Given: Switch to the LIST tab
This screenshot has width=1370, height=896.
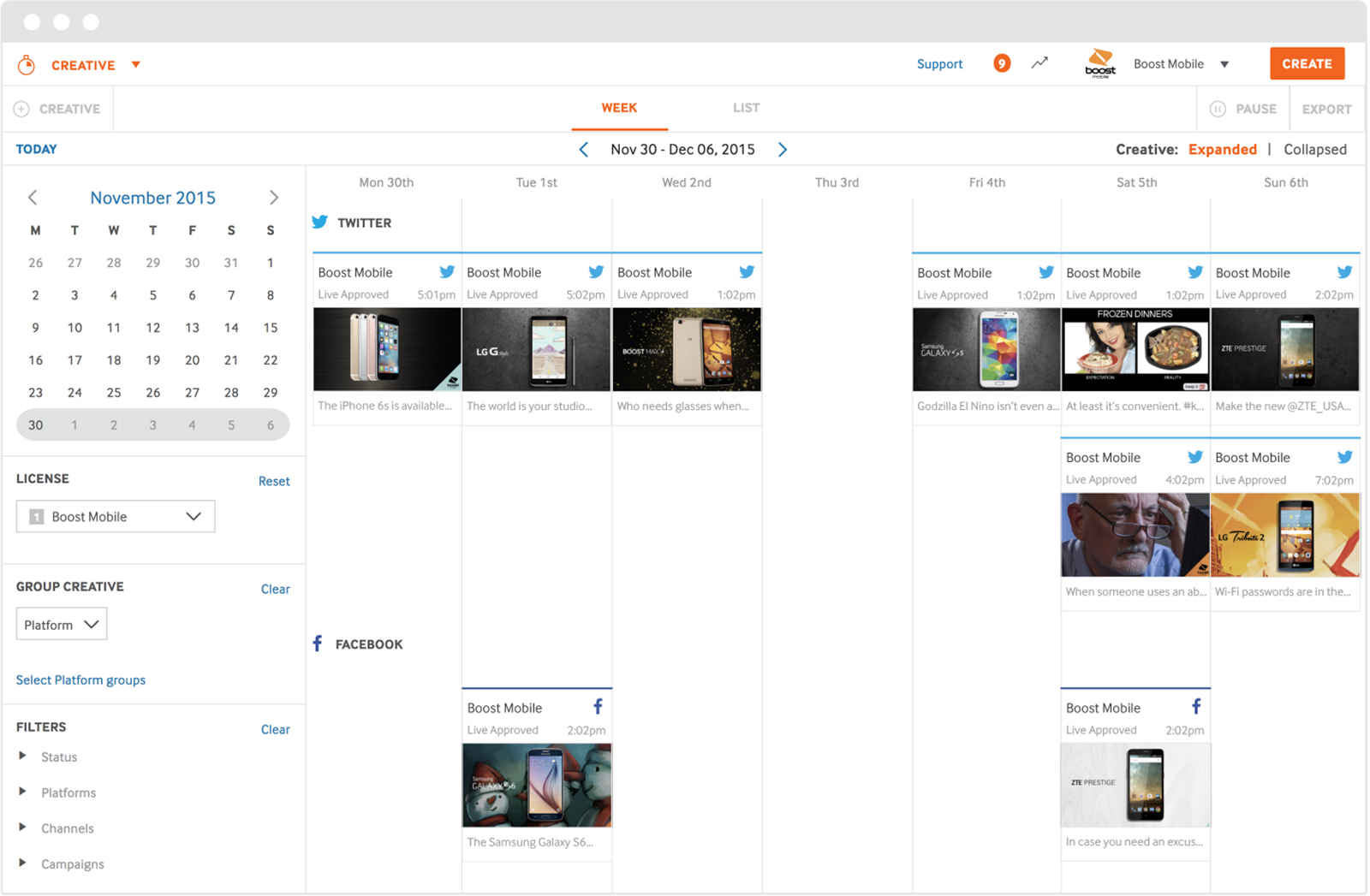Looking at the screenshot, I should pyautogui.click(x=746, y=108).
